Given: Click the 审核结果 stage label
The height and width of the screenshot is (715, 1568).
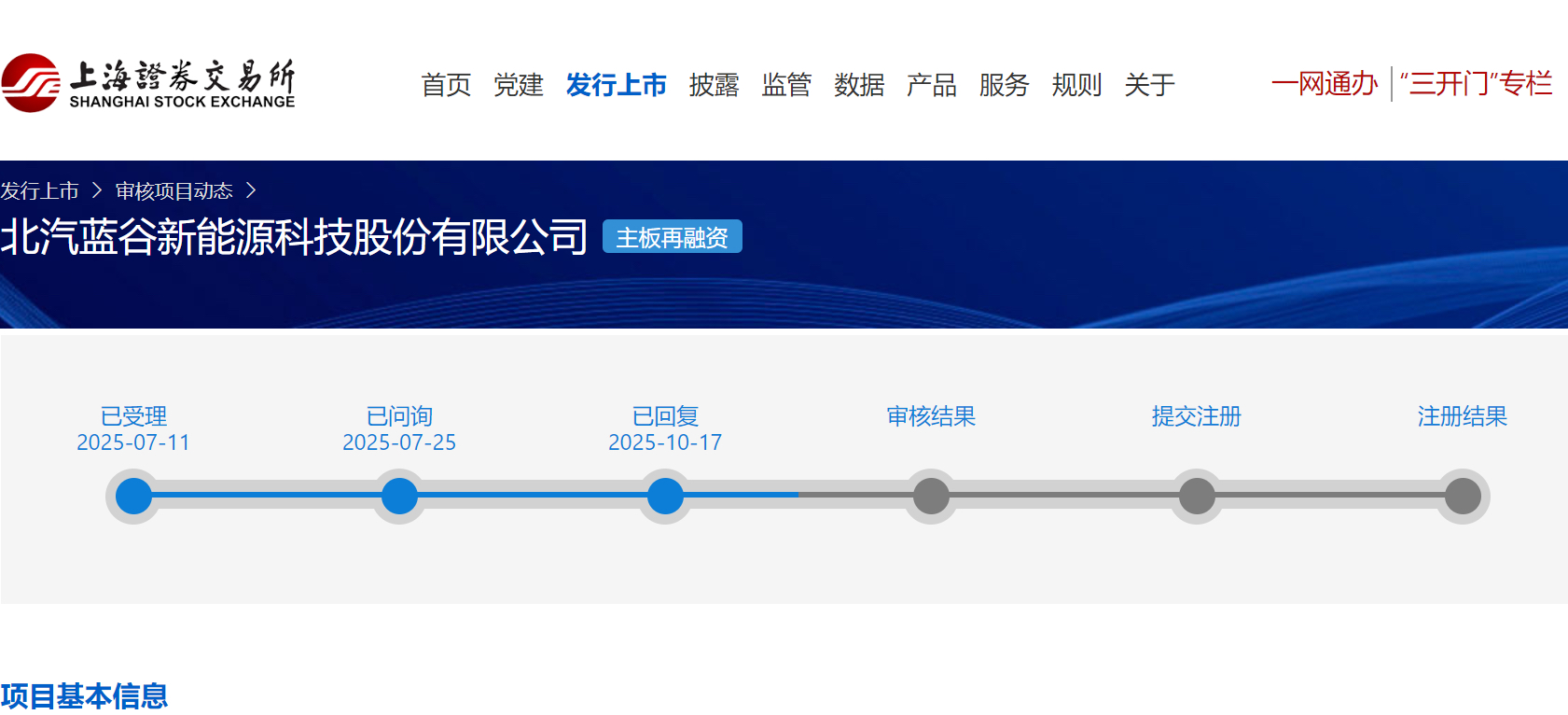Looking at the screenshot, I should click(x=931, y=416).
